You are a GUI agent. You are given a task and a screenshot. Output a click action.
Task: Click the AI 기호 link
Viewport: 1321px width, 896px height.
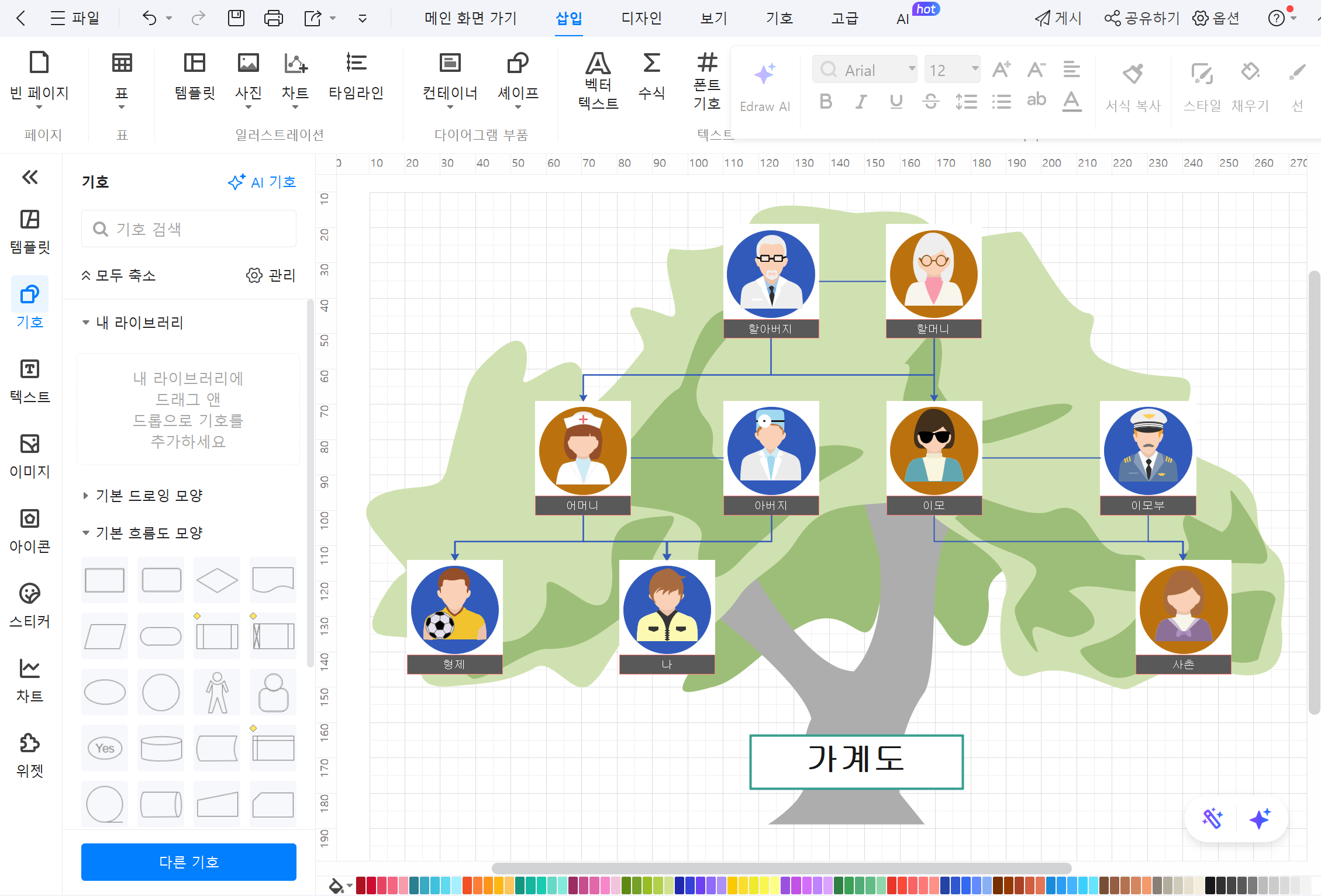tap(262, 182)
